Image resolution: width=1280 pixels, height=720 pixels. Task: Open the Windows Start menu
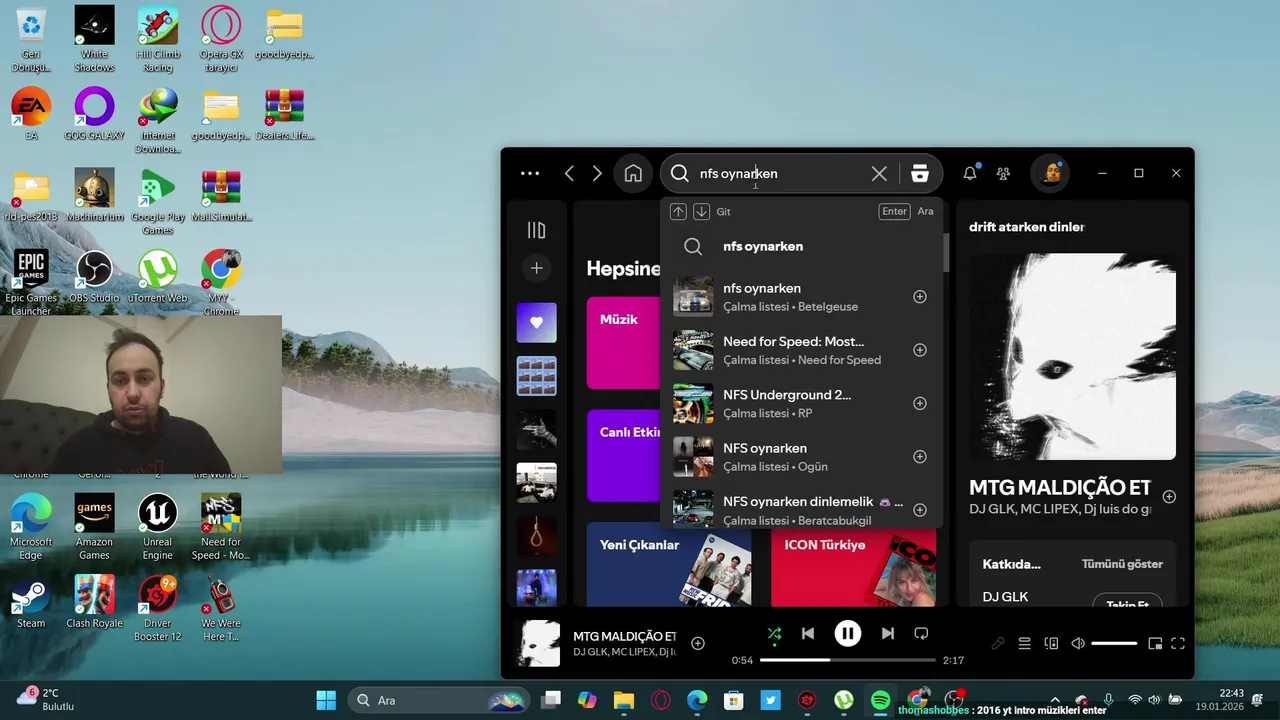(326, 700)
